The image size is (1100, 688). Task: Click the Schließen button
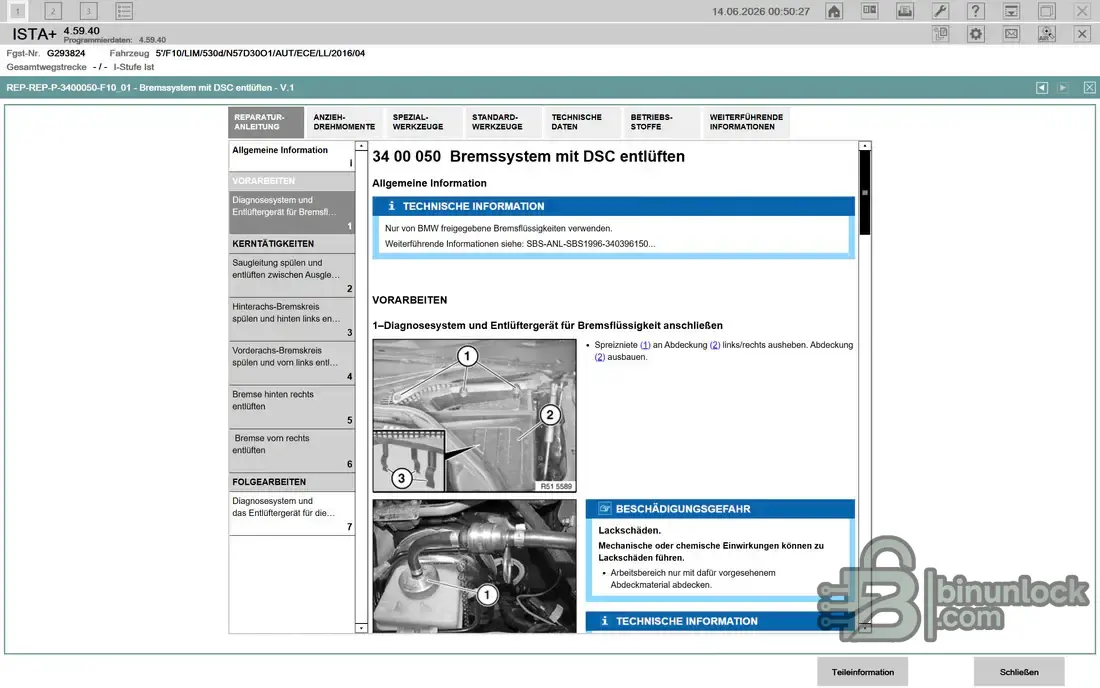click(x=1019, y=672)
